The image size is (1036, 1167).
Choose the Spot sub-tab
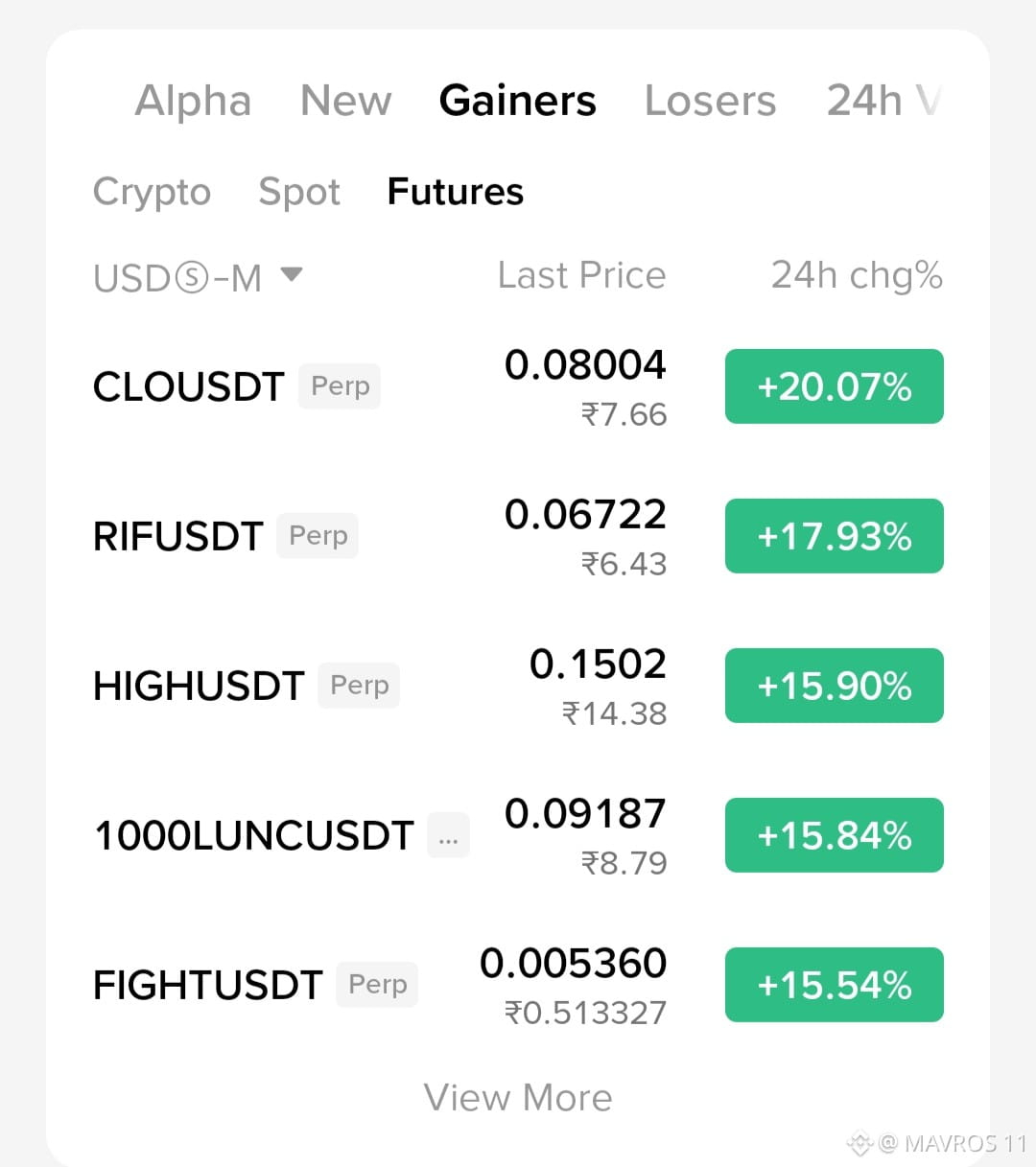click(x=299, y=193)
